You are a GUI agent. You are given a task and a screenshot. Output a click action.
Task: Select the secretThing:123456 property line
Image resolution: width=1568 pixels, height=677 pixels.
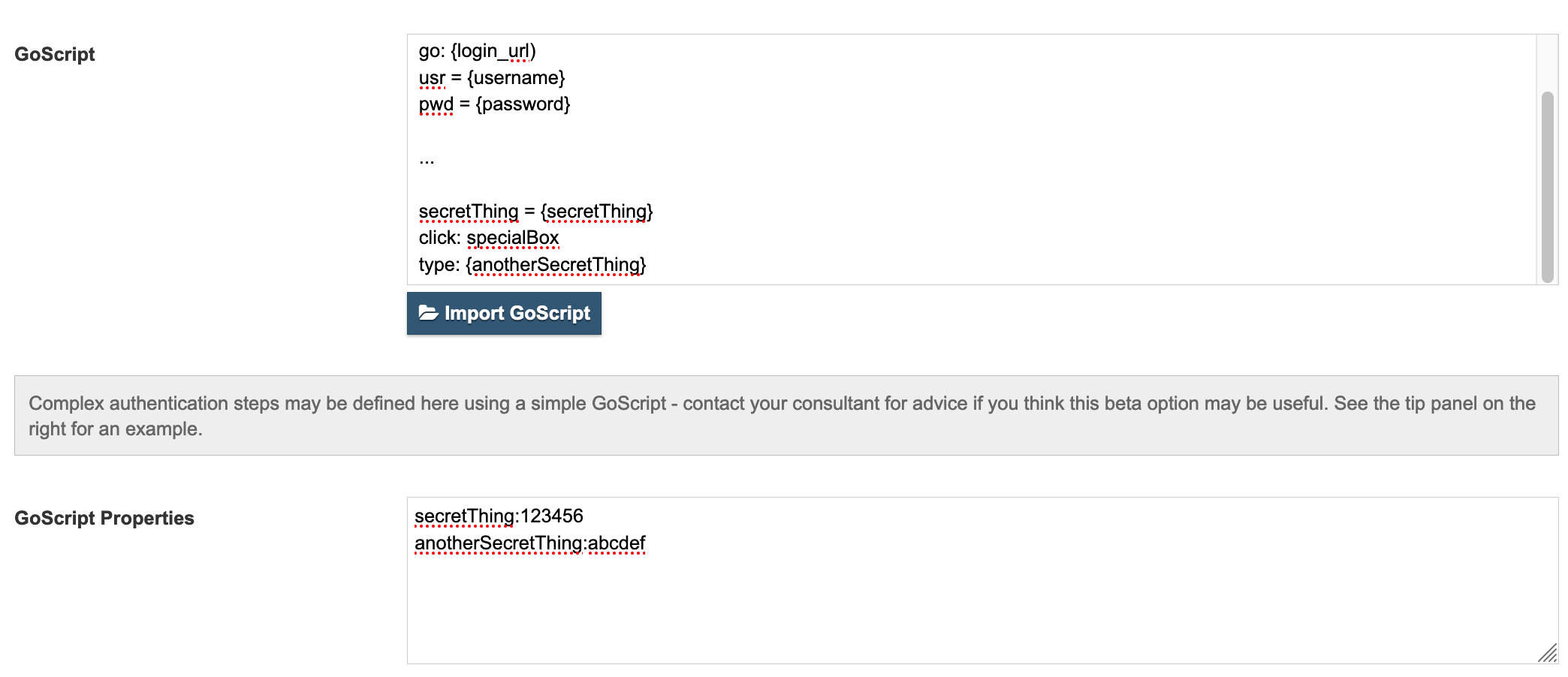(x=500, y=516)
